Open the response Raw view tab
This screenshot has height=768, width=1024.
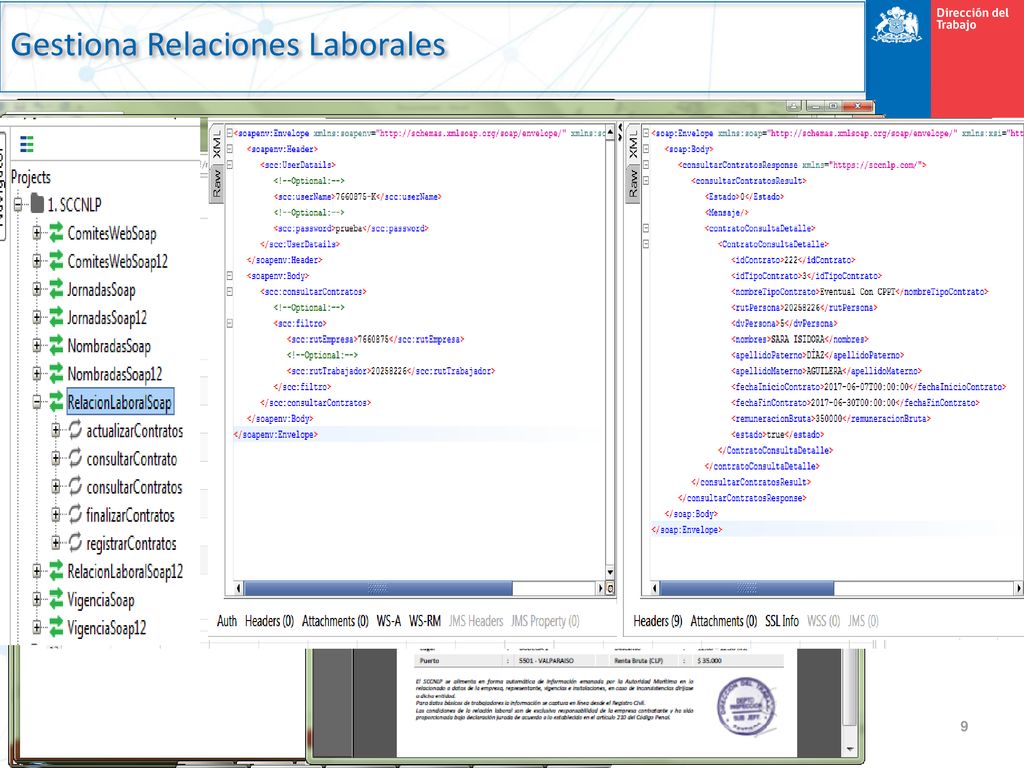[x=633, y=184]
